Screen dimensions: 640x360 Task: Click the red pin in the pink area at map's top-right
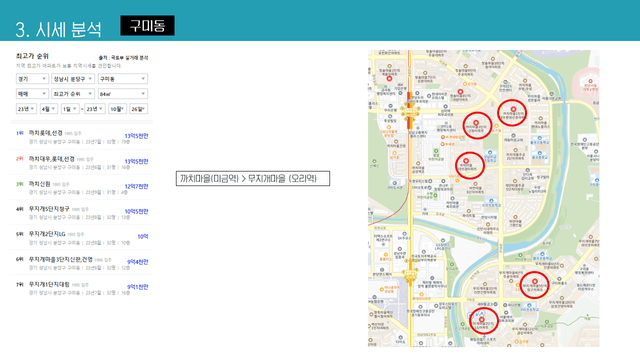click(590, 82)
